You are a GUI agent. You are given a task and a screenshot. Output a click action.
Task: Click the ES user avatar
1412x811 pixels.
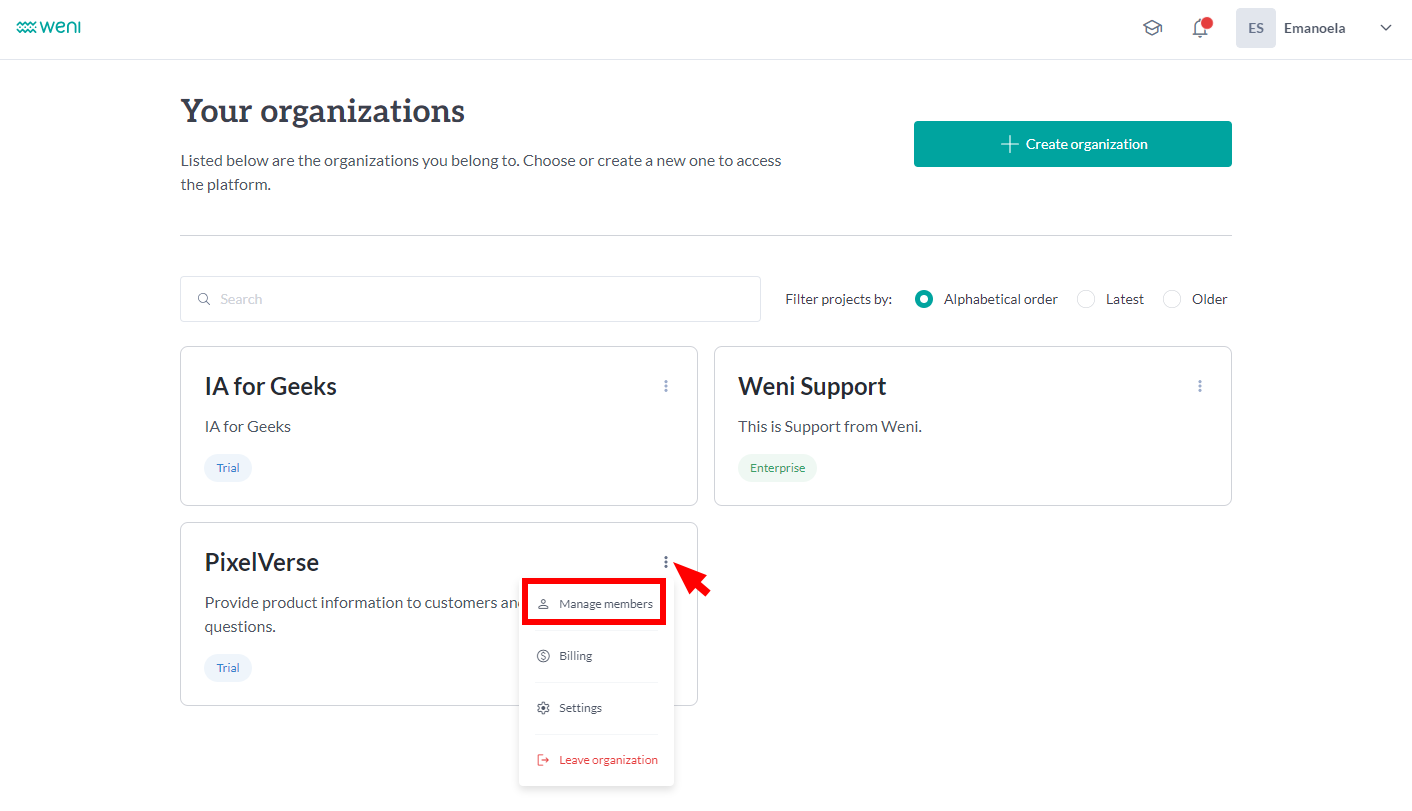click(1255, 28)
